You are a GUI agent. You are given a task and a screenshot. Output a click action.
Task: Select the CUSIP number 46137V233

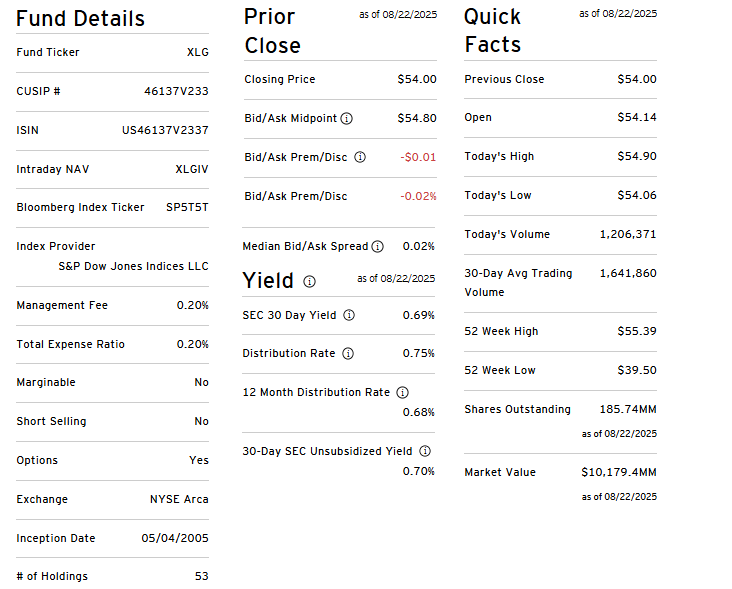coord(176,91)
